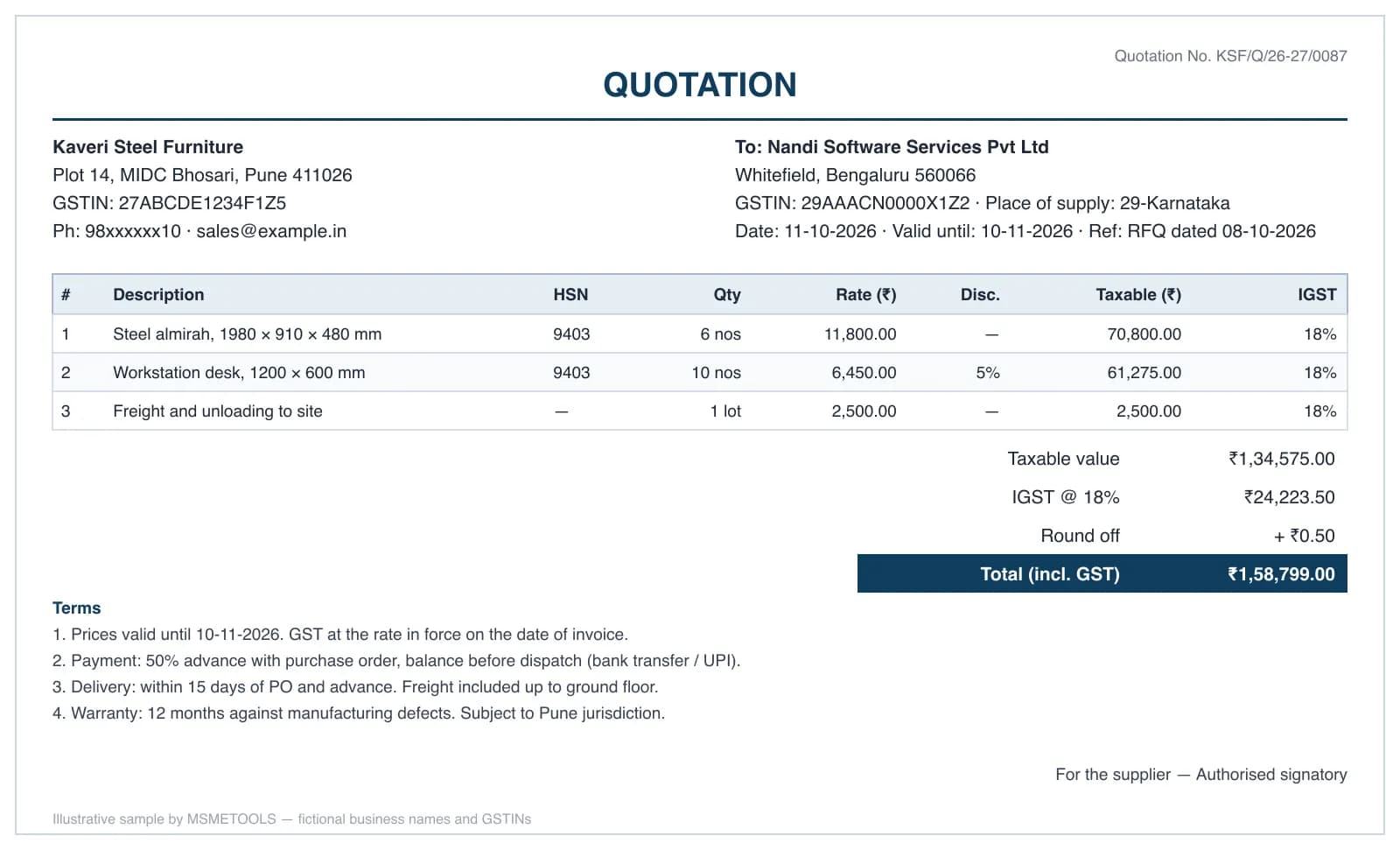Click the 6 nos quantity cell
Screen dimensions: 1400x850
720,334
